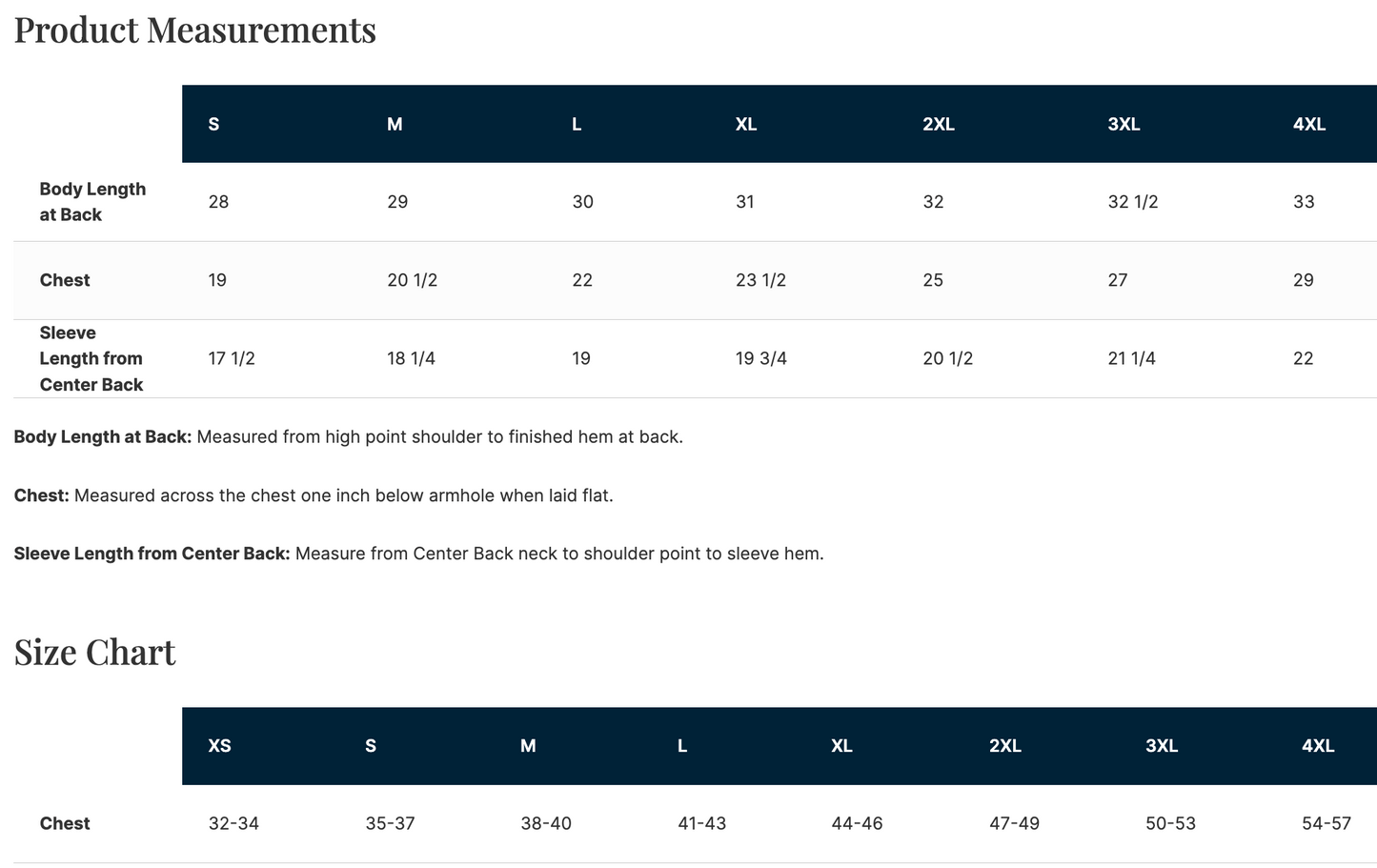Click the Body Length at Back row label
Viewport: 1377px width, 868px height.
pyautogui.click(x=92, y=202)
